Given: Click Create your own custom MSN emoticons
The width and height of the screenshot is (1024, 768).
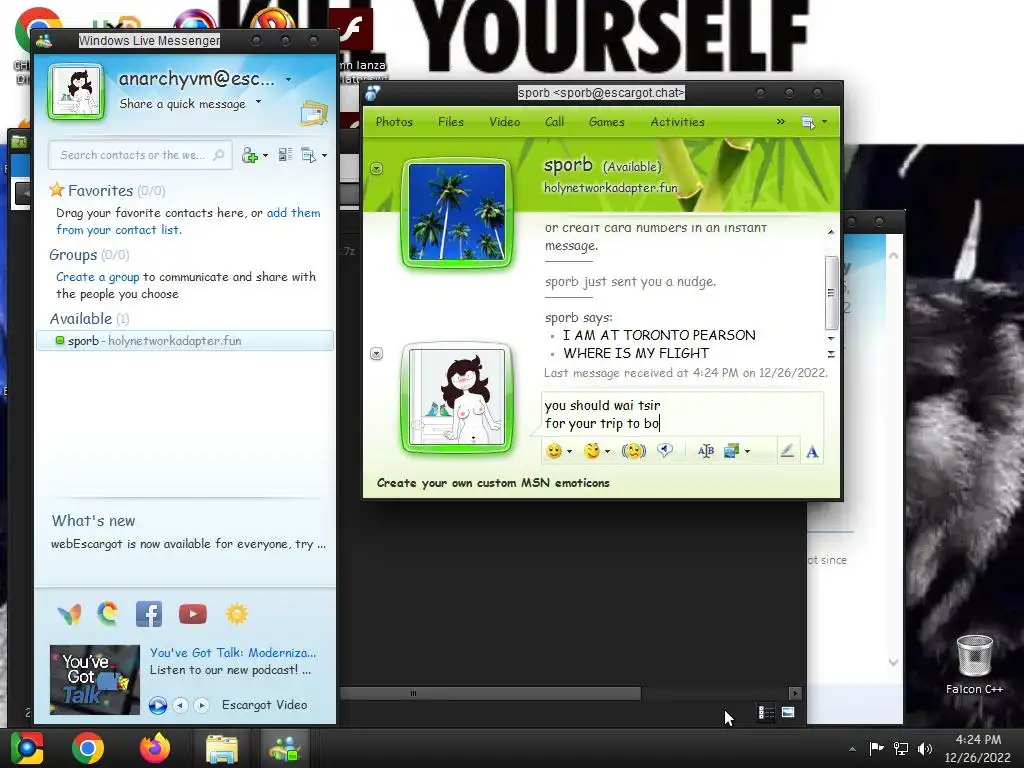Looking at the screenshot, I should coord(493,483).
